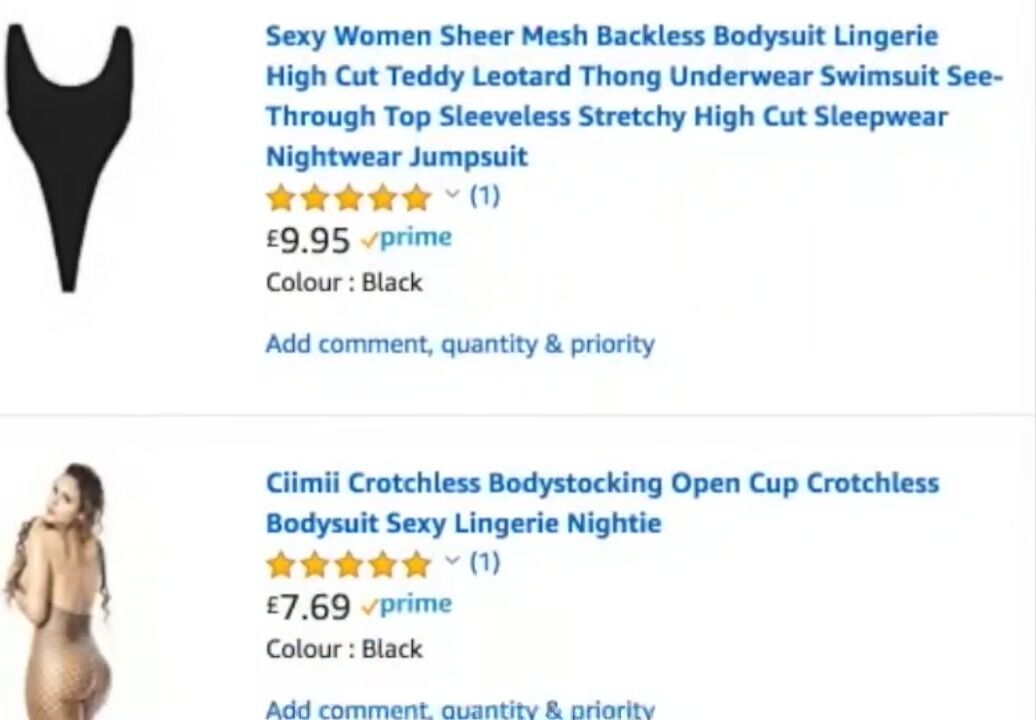Add comment, quantity & priority for Ciimii Bodystocking
Viewport: 1036px width, 720px height.
tap(460, 709)
